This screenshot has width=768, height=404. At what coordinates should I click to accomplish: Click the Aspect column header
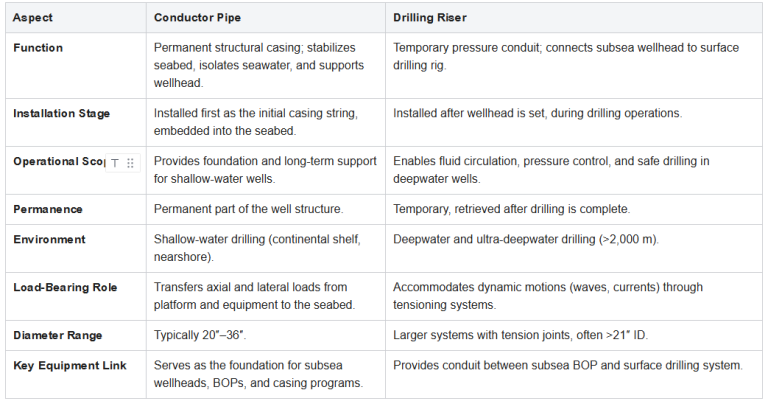point(33,19)
